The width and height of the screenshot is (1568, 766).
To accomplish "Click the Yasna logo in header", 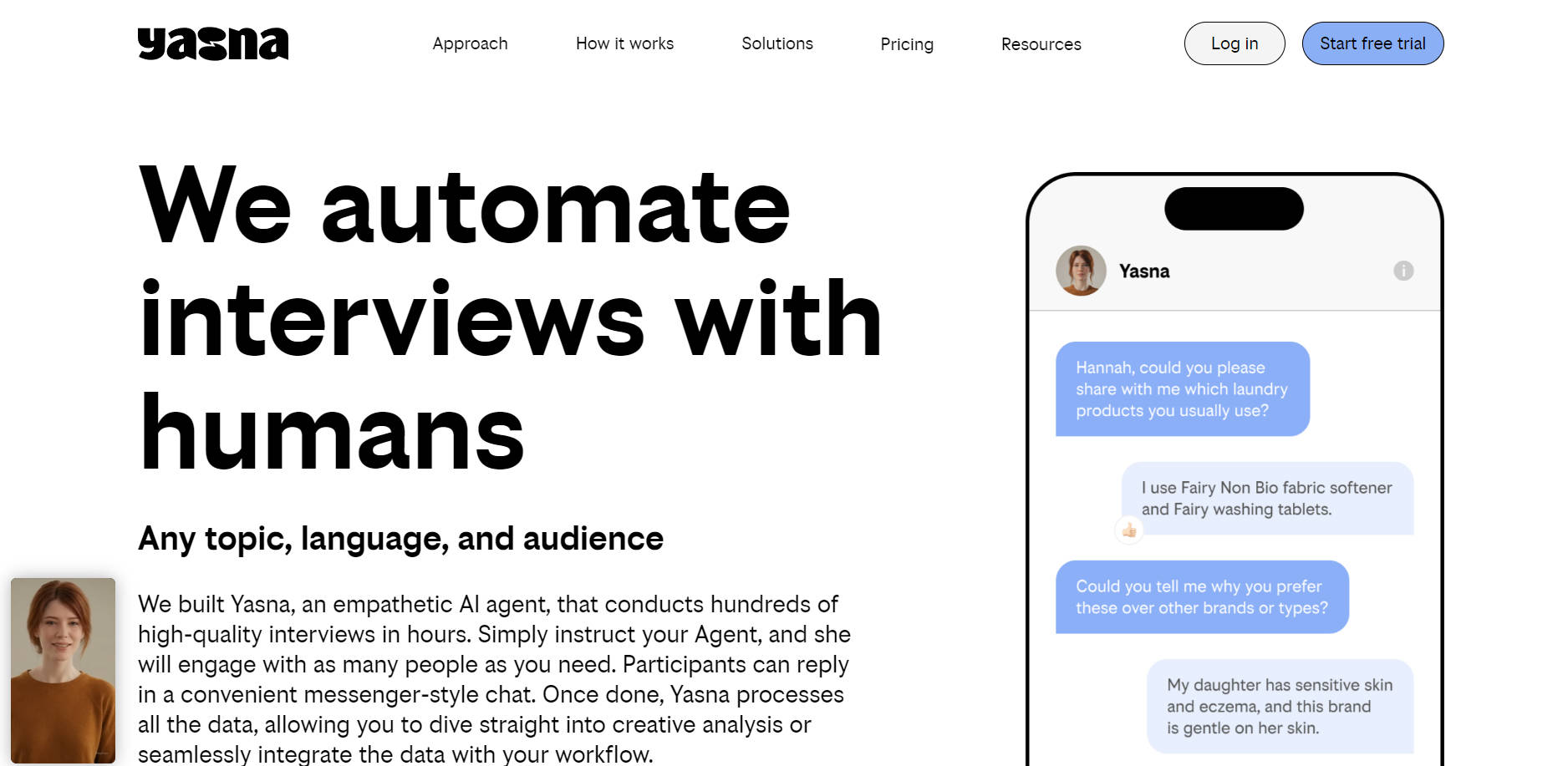I will pyautogui.click(x=212, y=43).
